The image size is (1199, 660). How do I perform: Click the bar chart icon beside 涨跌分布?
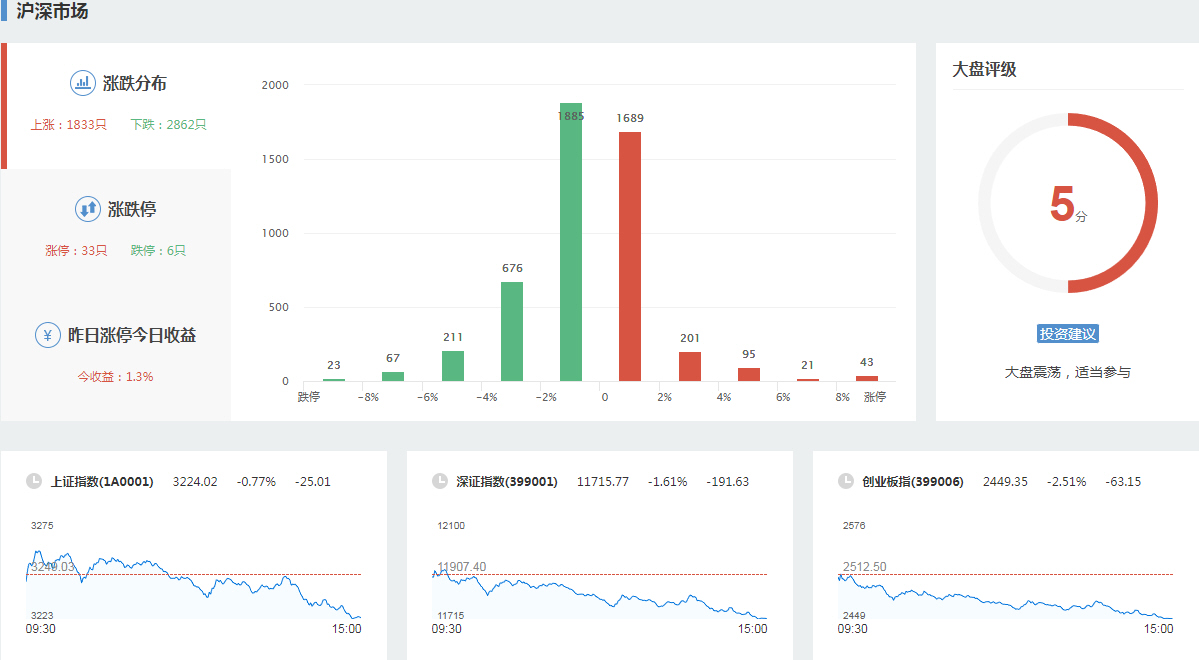pyautogui.click(x=82, y=83)
